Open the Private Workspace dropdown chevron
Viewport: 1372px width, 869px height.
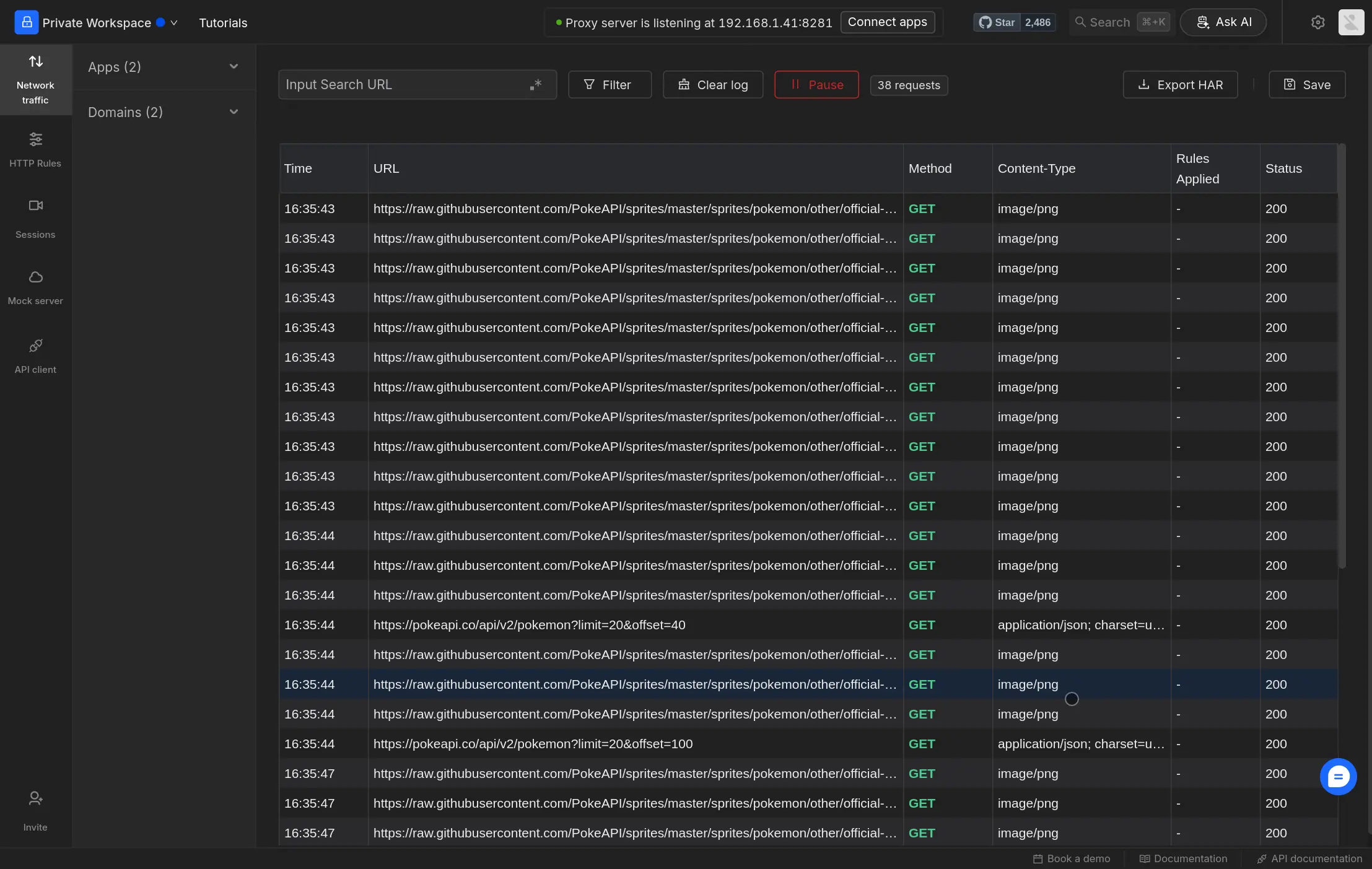point(174,22)
